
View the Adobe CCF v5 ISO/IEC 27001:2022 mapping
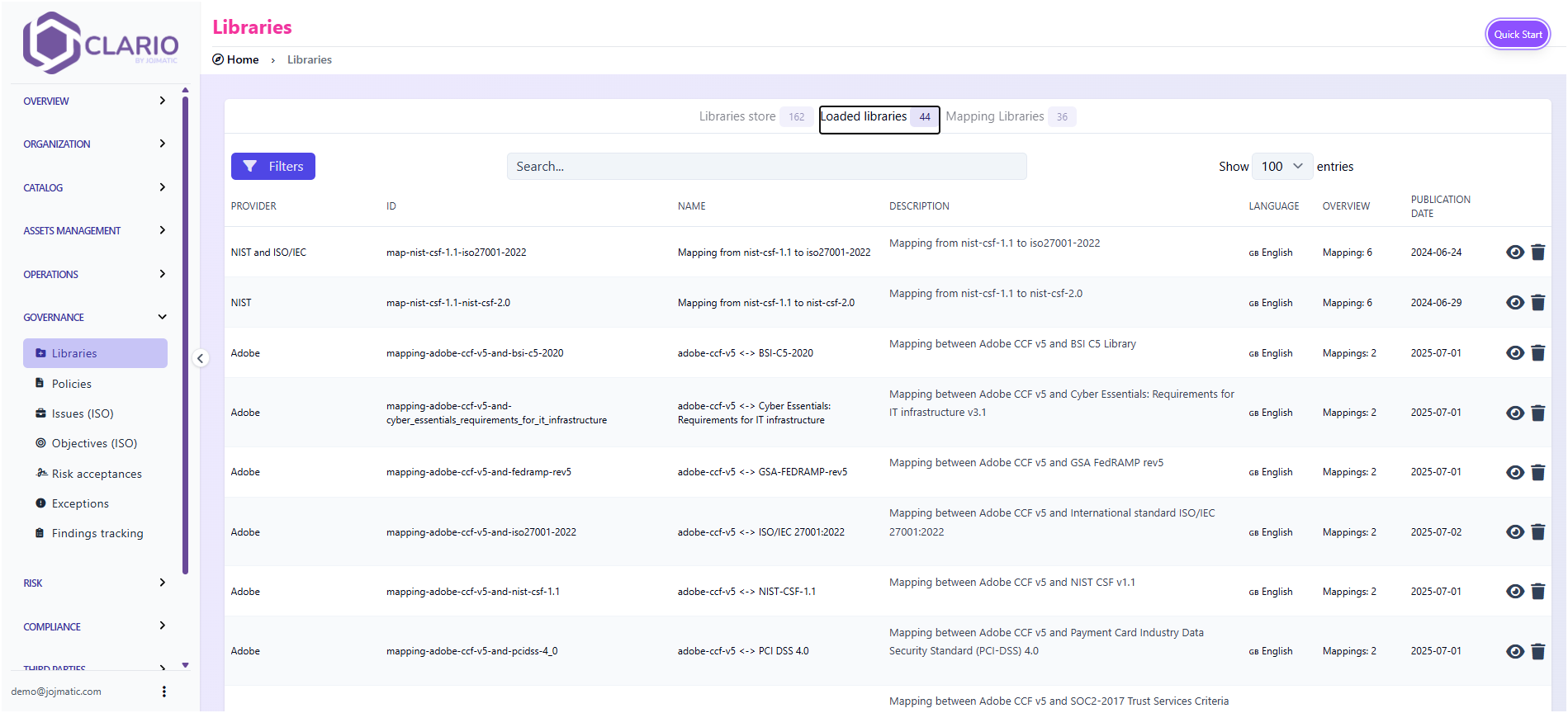coord(1514,532)
